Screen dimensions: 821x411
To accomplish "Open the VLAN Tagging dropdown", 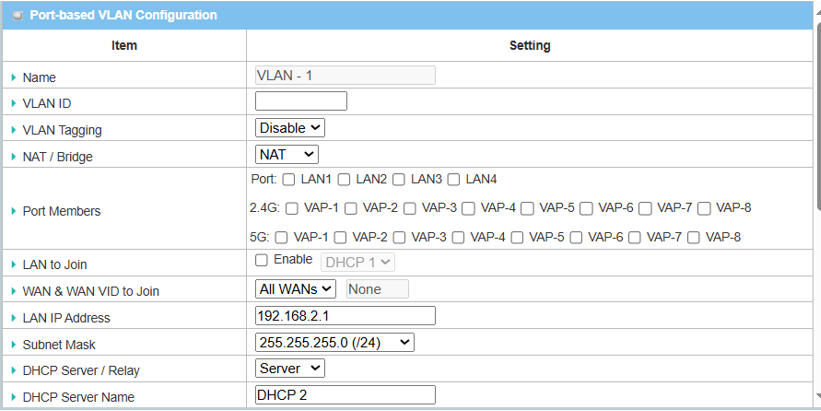I will [290, 128].
